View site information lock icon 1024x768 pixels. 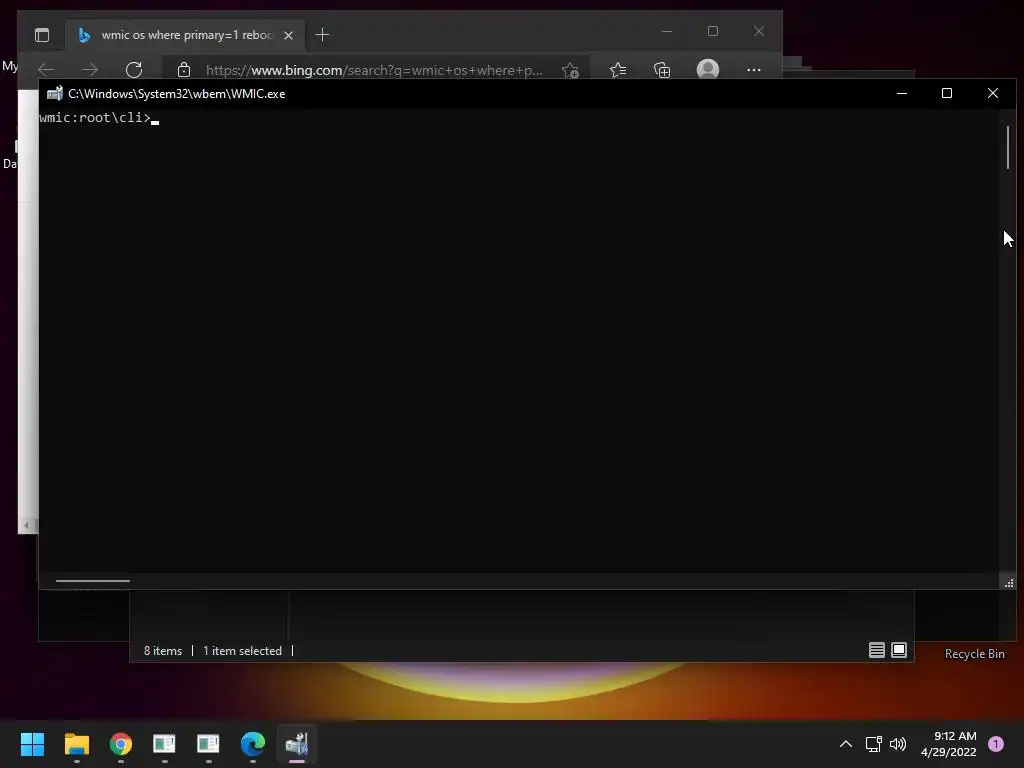184,69
